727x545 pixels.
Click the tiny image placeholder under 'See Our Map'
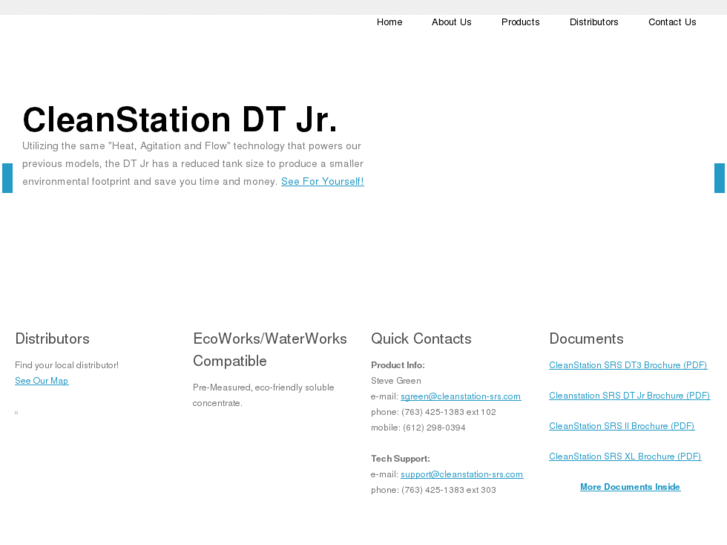pos(16,412)
